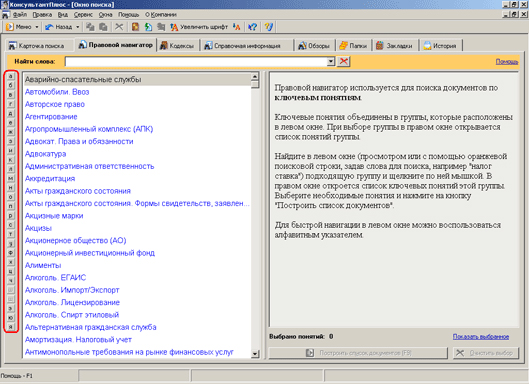Open the Вид menu
This screenshot has height=384, width=529.
pos(63,15)
